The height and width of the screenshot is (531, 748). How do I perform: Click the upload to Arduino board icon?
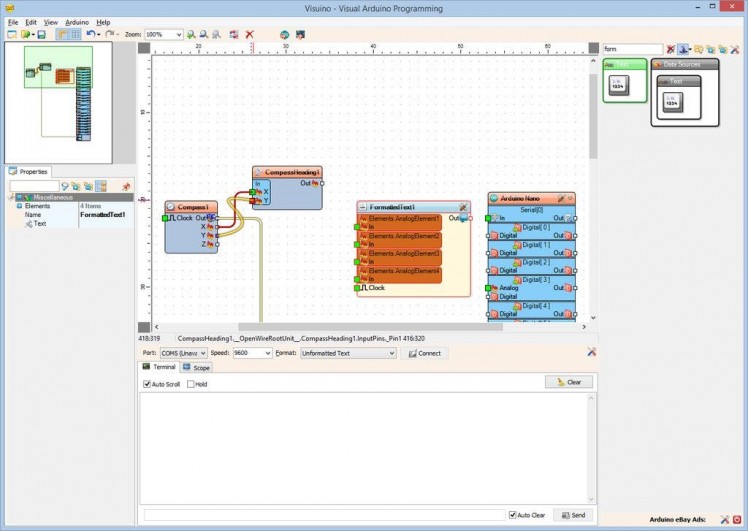click(x=299, y=34)
